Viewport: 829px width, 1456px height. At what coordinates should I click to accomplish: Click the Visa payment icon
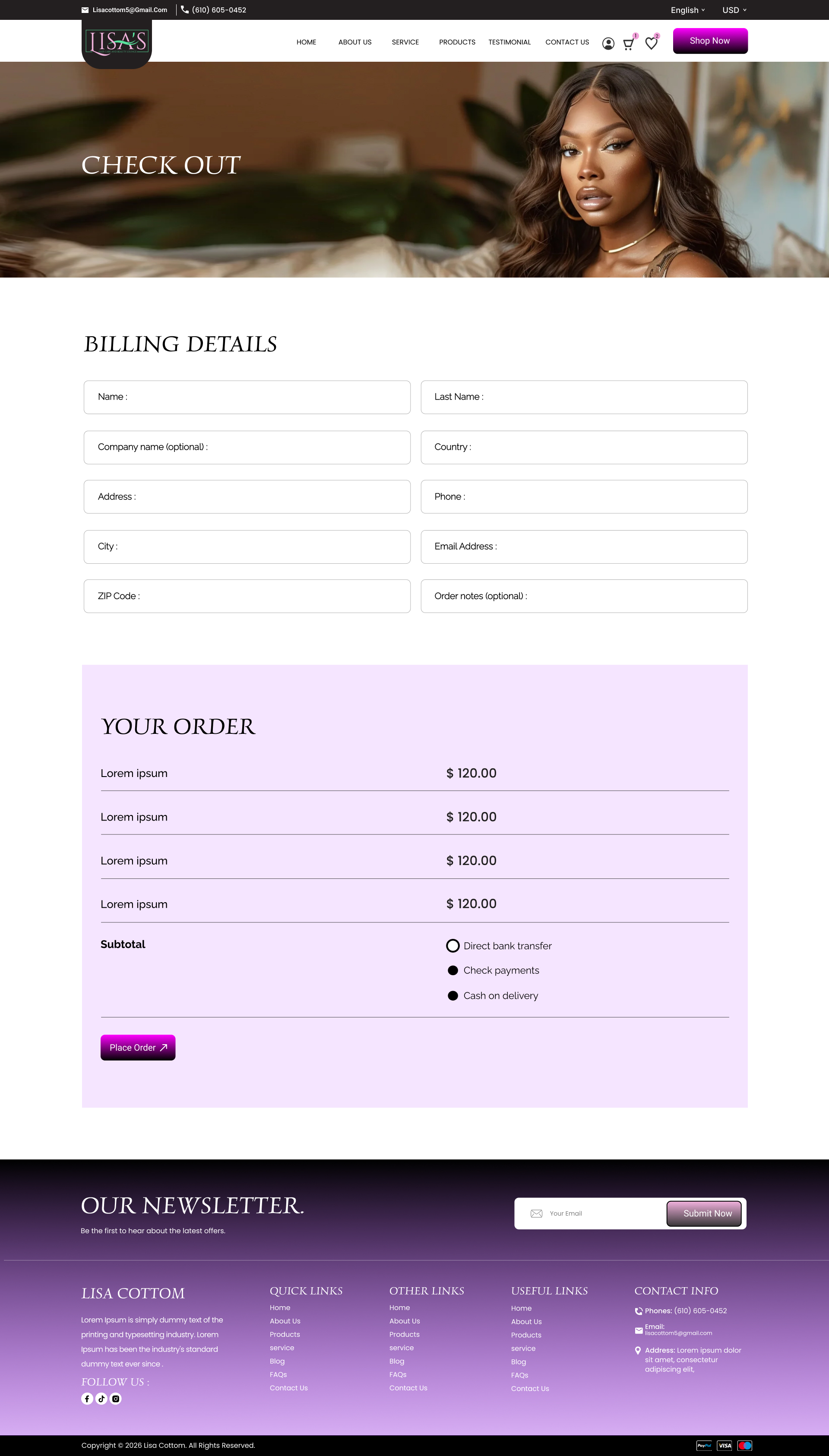724,1445
